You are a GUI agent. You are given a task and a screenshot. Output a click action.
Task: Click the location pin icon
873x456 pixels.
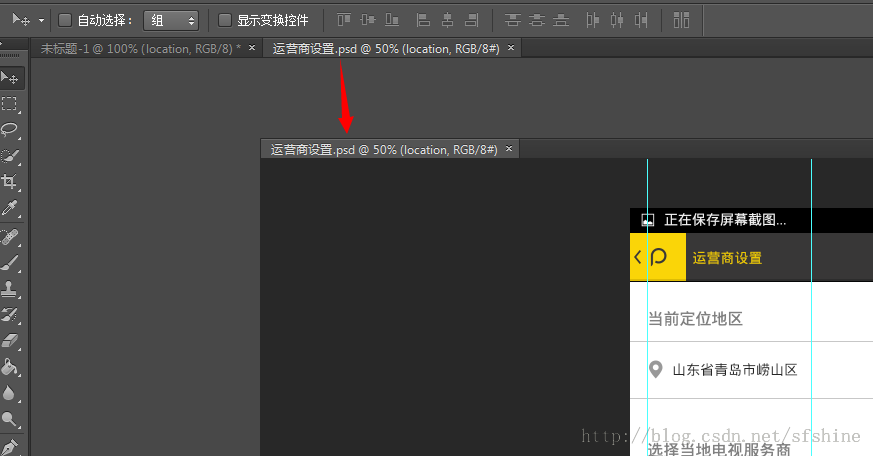(x=656, y=369)
